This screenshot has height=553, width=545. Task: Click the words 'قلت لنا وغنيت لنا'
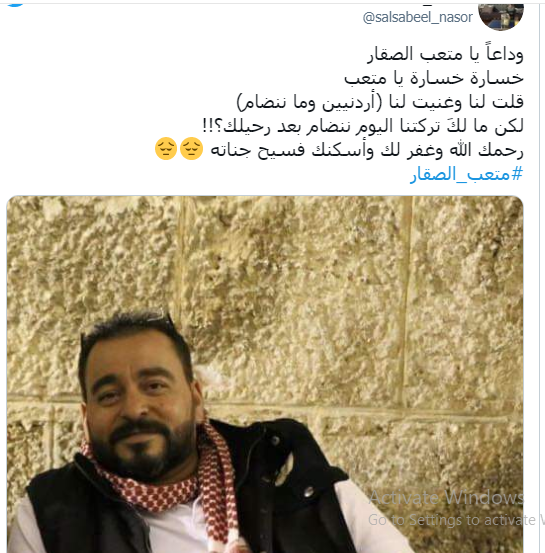[456, 102]
